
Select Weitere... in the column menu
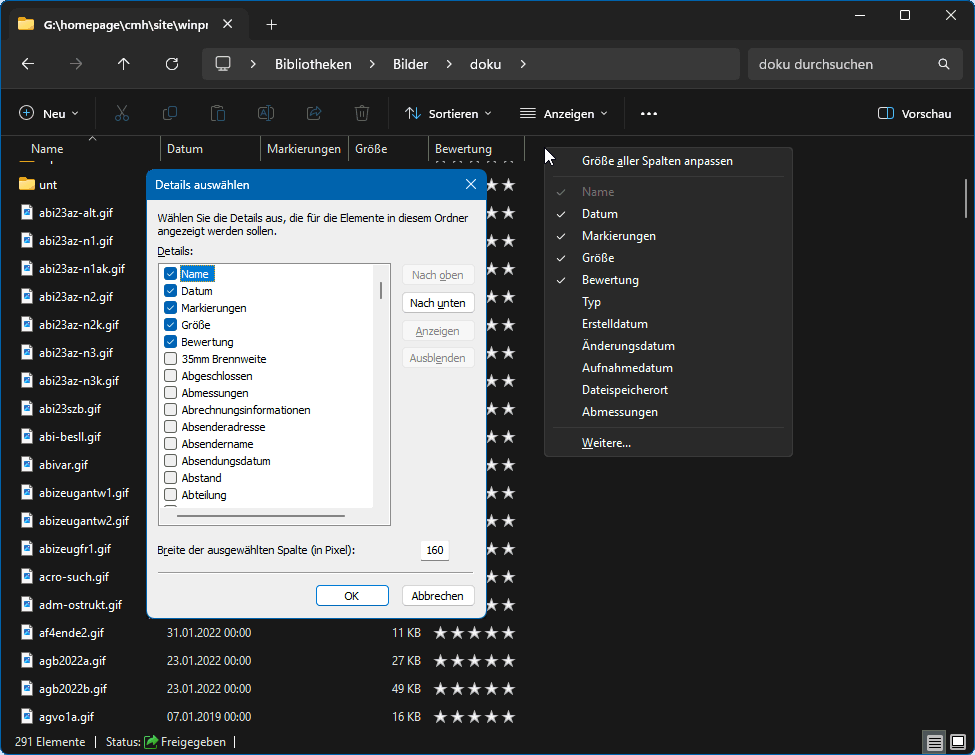click(606, 443)
